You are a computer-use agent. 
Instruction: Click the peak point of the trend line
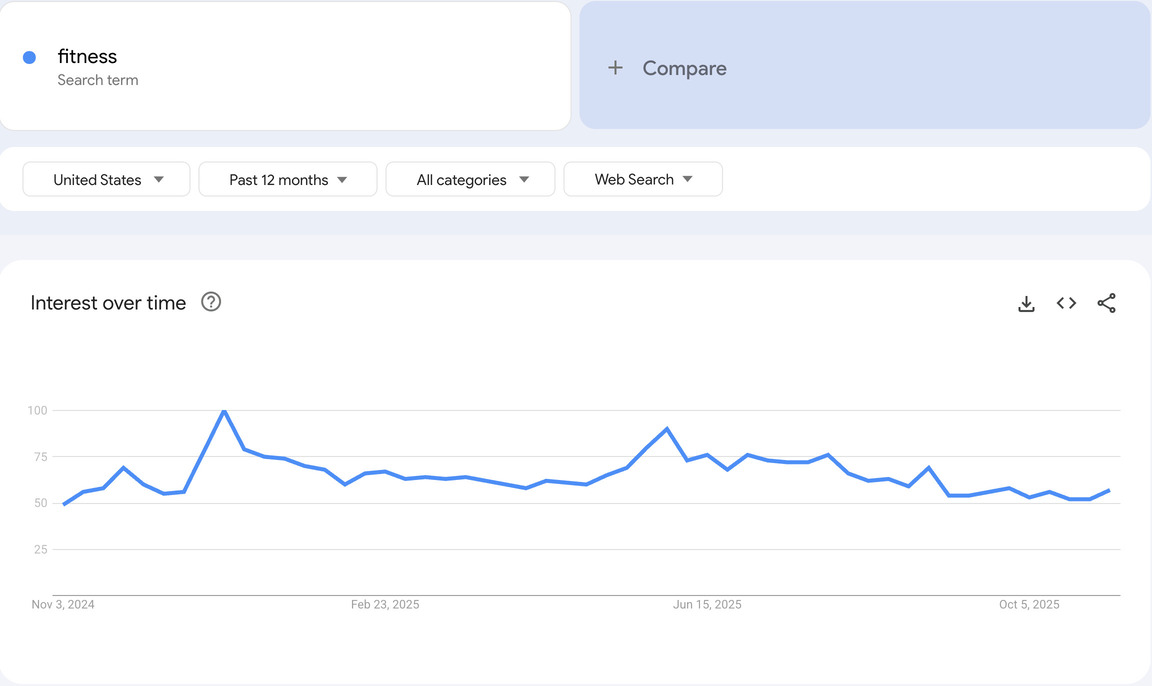(224, 410)
